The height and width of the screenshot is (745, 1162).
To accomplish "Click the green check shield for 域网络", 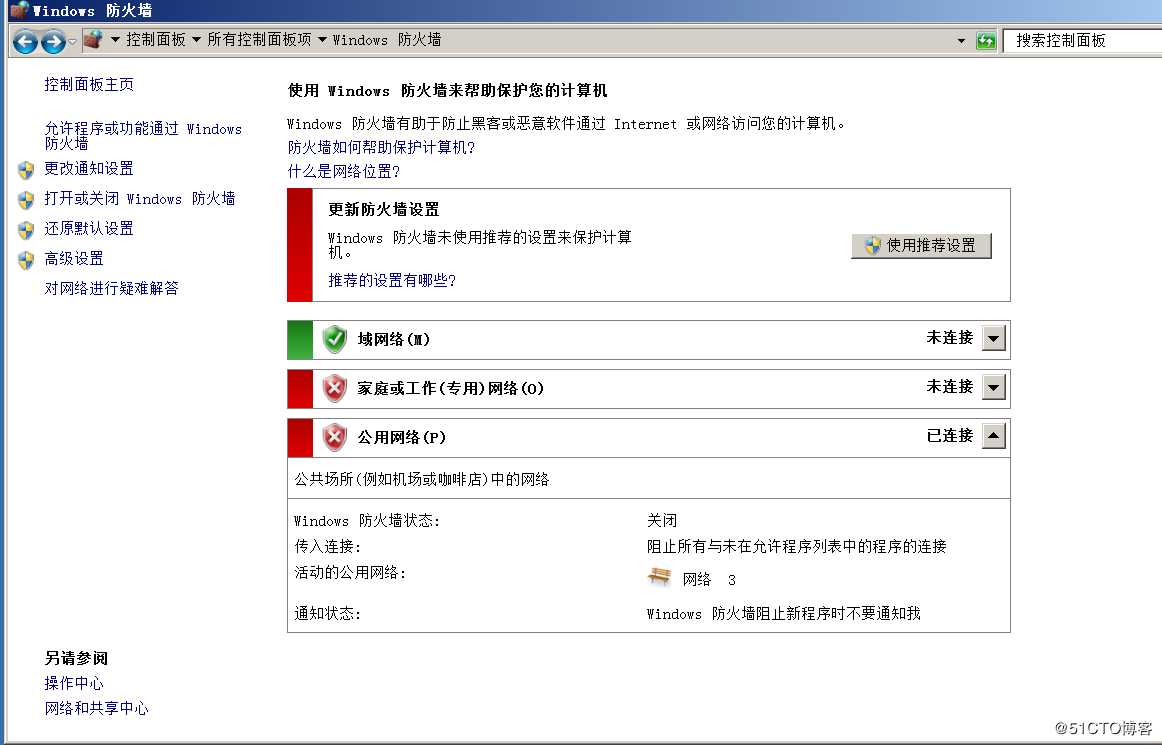I will point(334,339).
